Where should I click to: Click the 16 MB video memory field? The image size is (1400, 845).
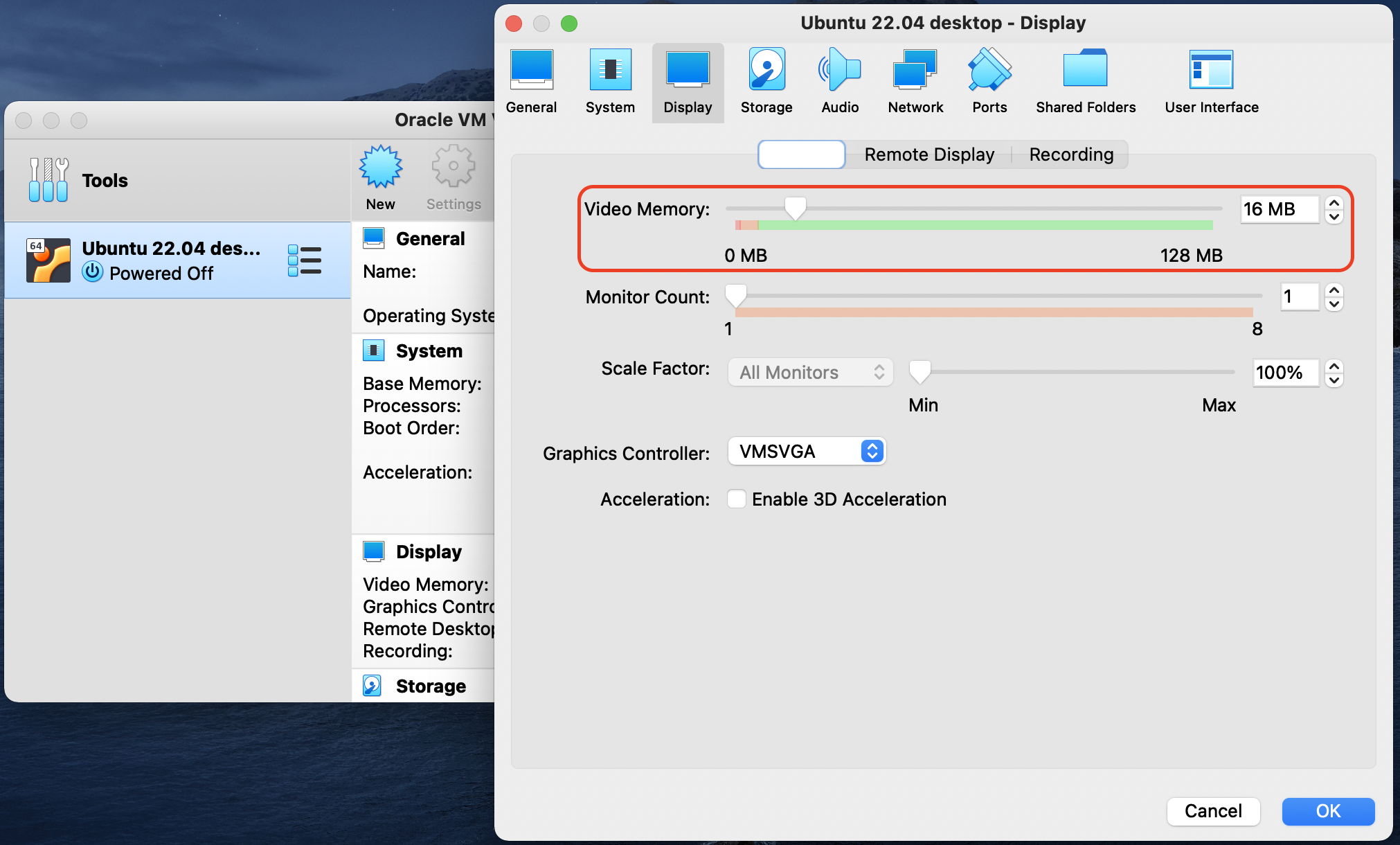(1280, 209)
